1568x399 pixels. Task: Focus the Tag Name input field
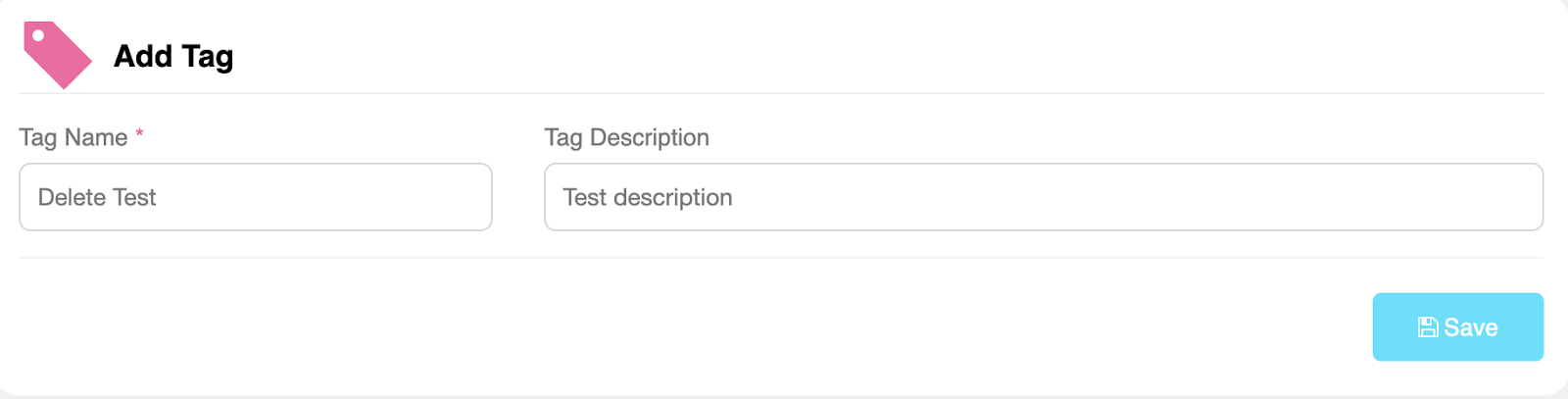pyautogui.click(x=255, y=197)
